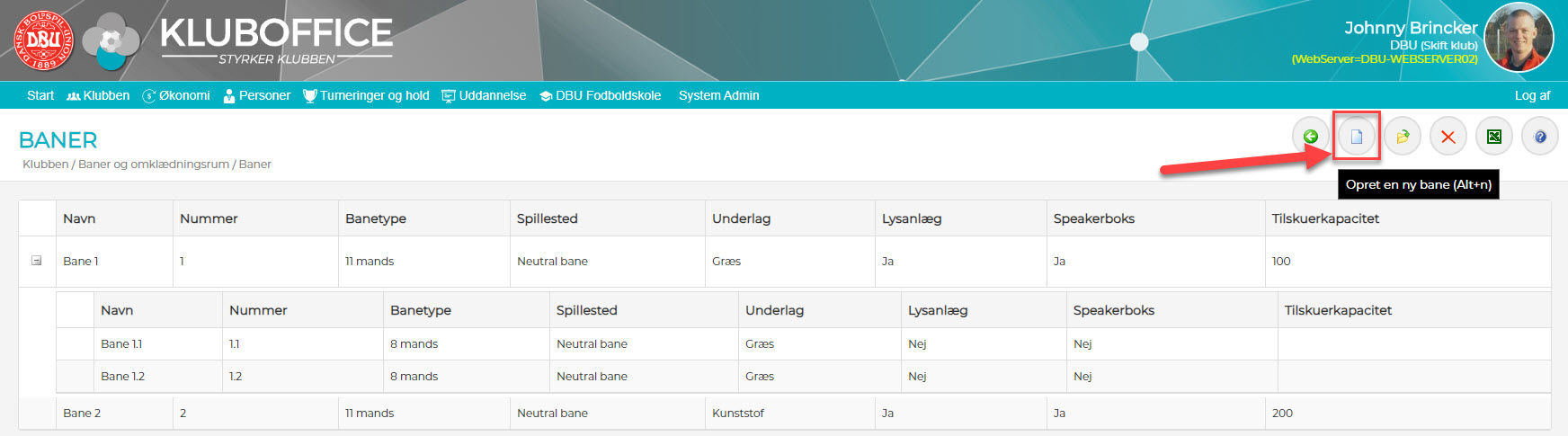Open the Klubben menu
This screenshot has height=436, width=1568.
click(x=98, y=95)
